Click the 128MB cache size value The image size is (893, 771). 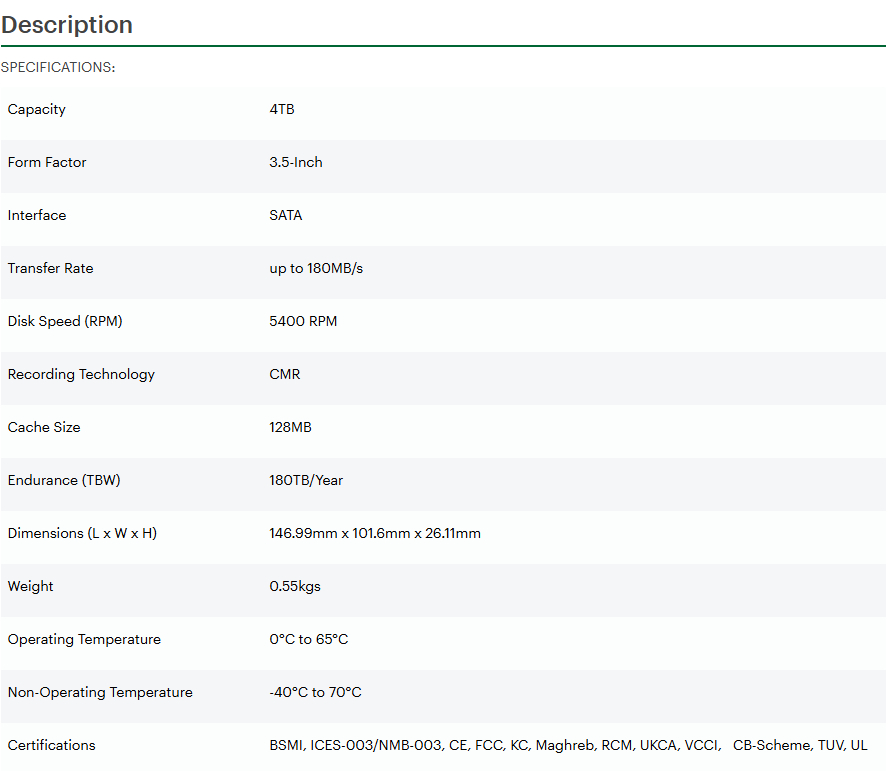click(290, 428)
